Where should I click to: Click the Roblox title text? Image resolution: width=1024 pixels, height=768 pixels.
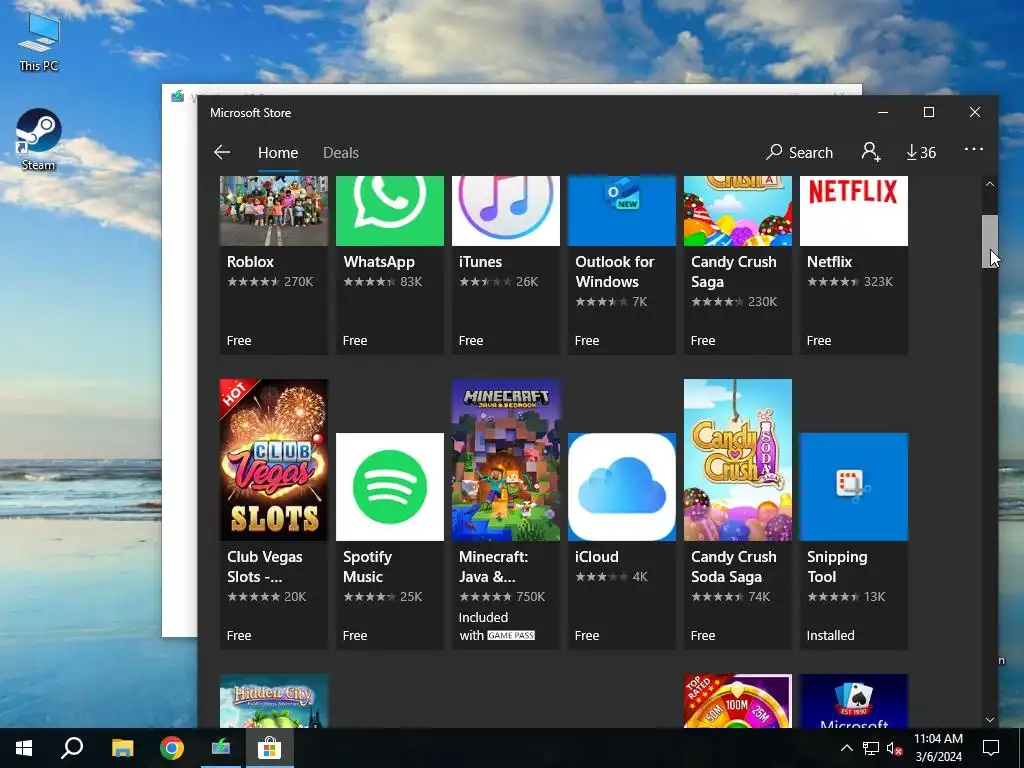coord(250,262)
